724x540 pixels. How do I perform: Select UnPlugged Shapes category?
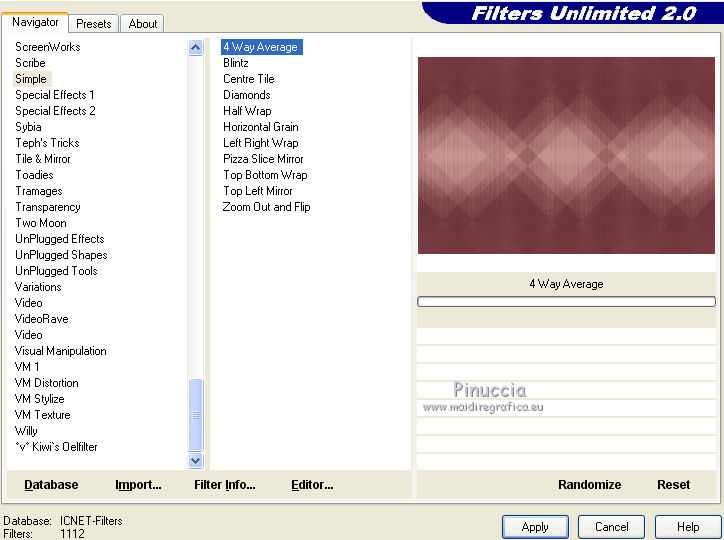[x=61, y=255]
